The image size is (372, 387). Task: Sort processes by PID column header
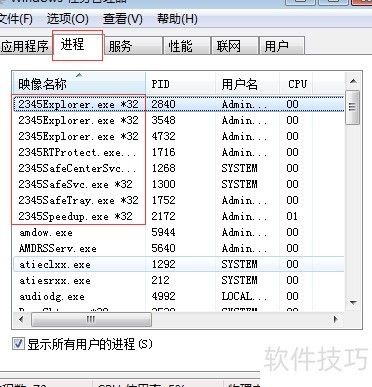click(180, 84)
